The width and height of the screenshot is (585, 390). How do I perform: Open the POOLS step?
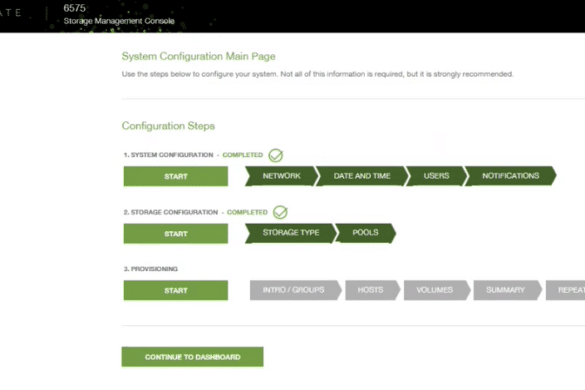(366, 233)
